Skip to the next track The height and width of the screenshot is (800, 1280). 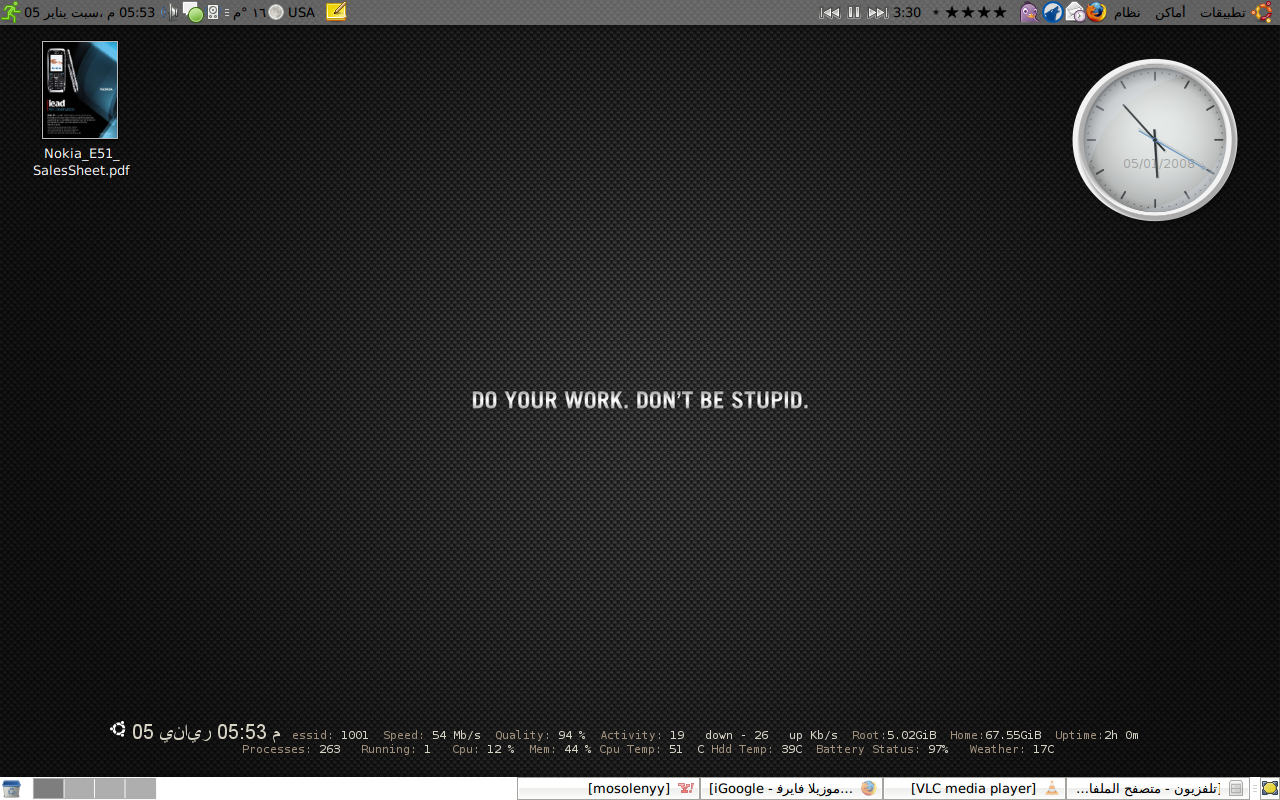878,12
